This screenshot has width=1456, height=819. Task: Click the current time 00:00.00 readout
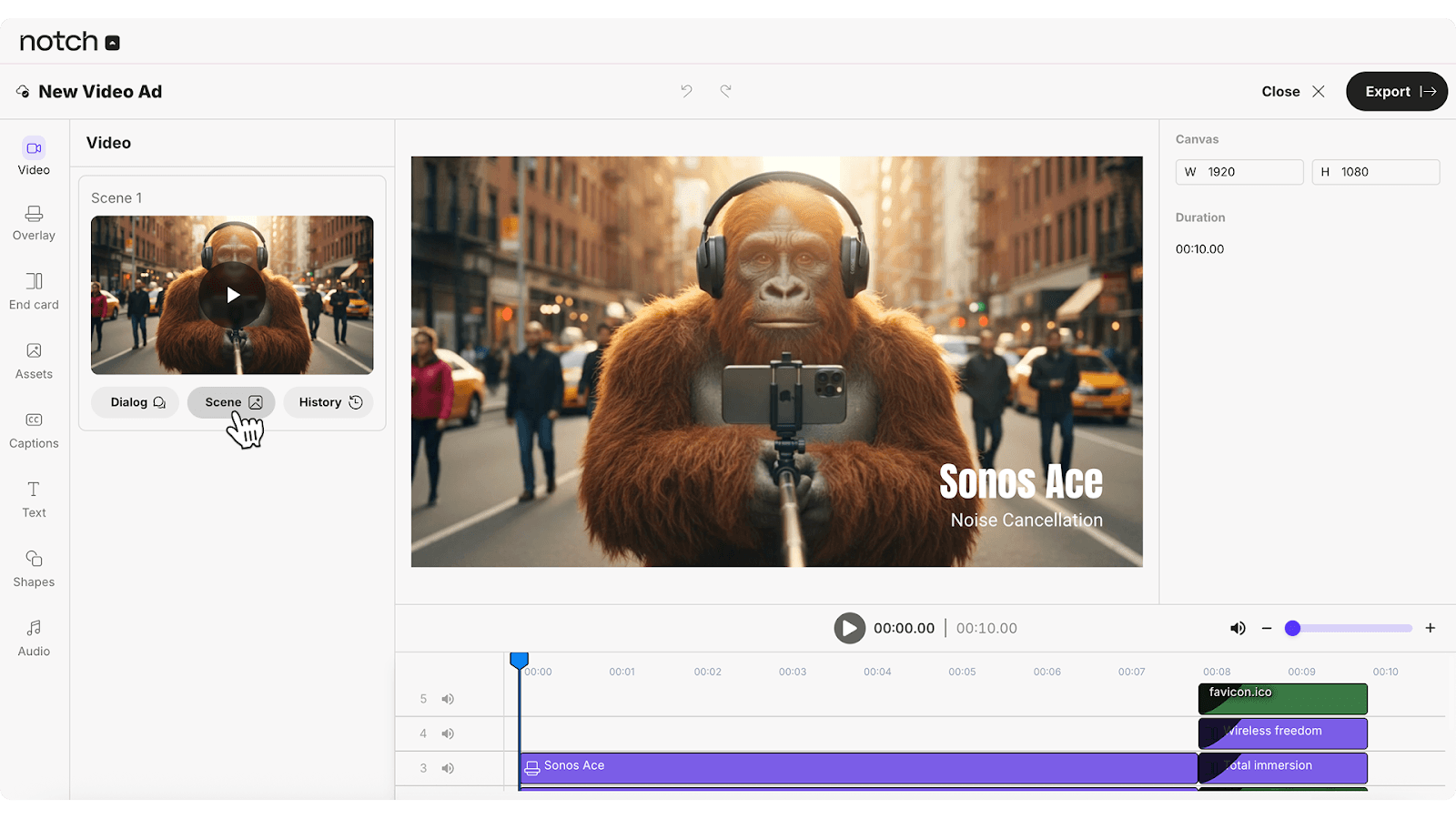click(x=904, y=628)
